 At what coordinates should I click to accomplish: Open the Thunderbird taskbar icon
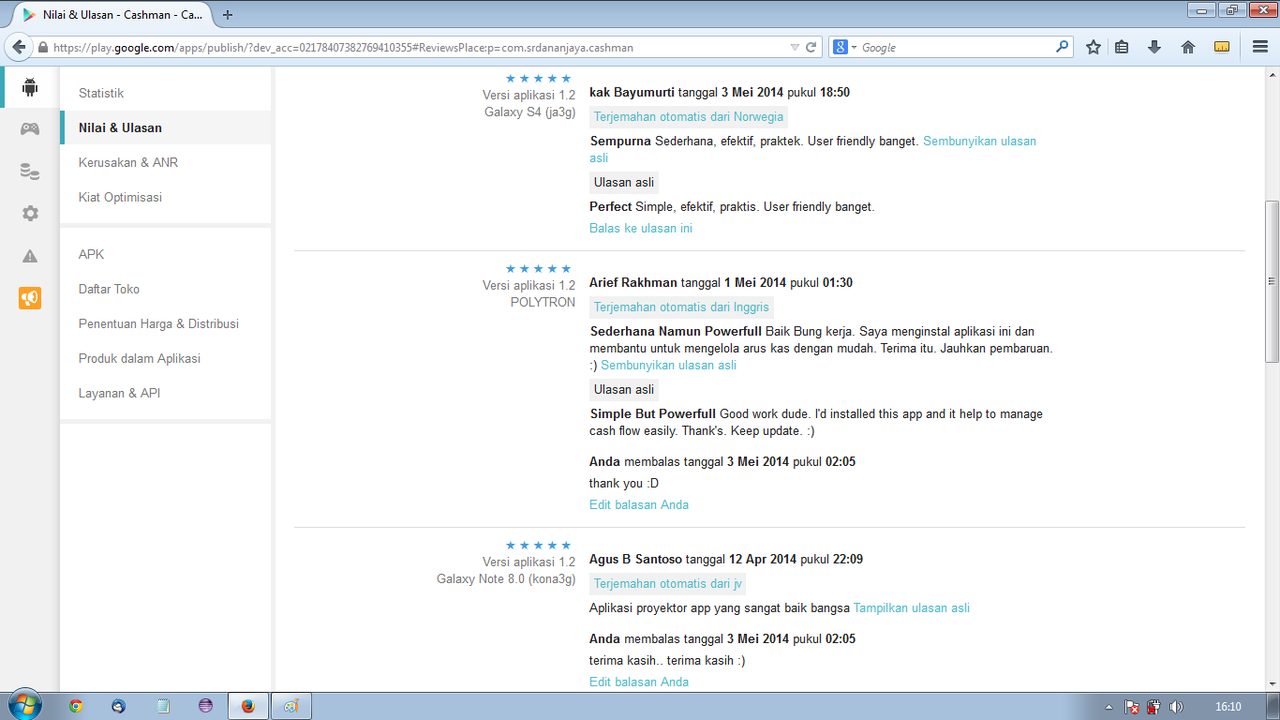tap(119, 706)
